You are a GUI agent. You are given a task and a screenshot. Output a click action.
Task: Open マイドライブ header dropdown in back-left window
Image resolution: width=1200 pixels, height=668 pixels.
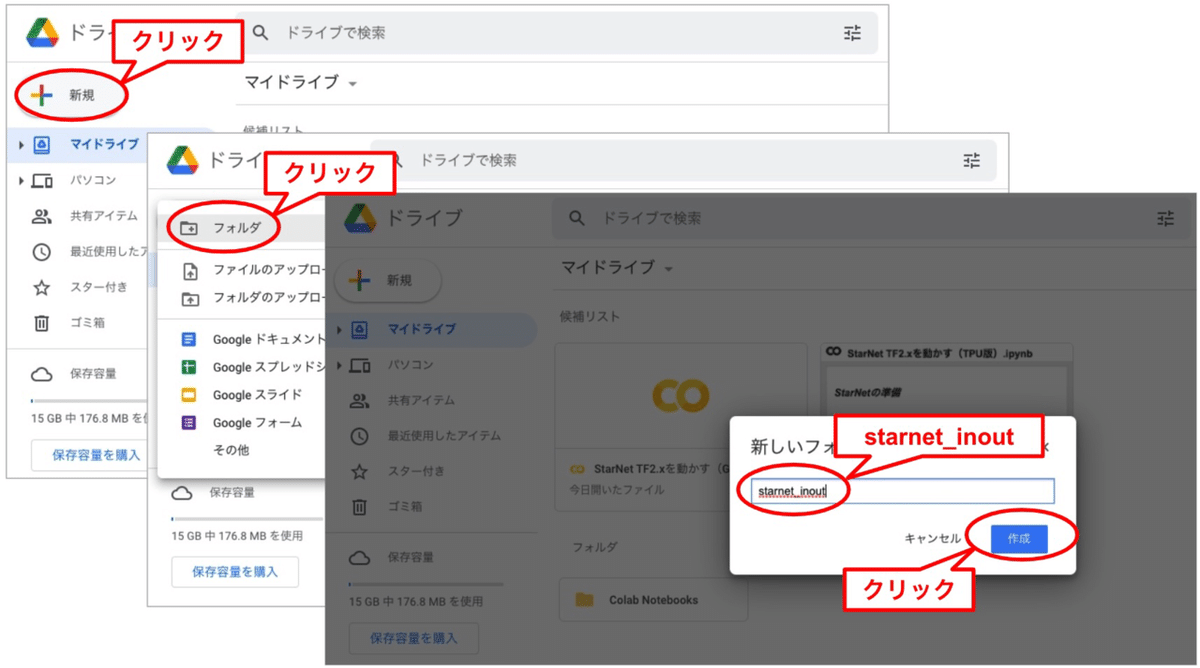point(301,83)
